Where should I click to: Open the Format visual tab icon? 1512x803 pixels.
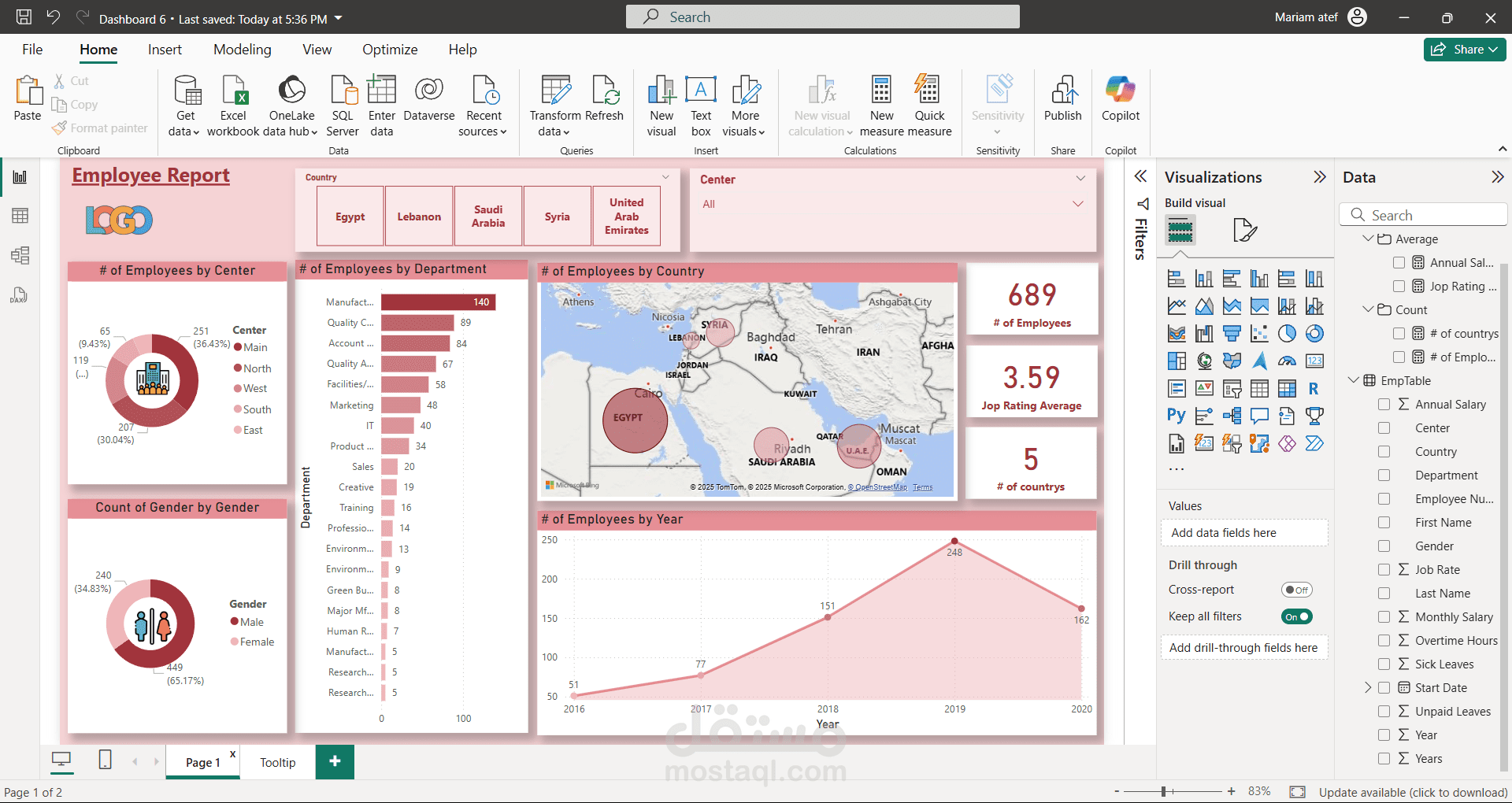1244,230
